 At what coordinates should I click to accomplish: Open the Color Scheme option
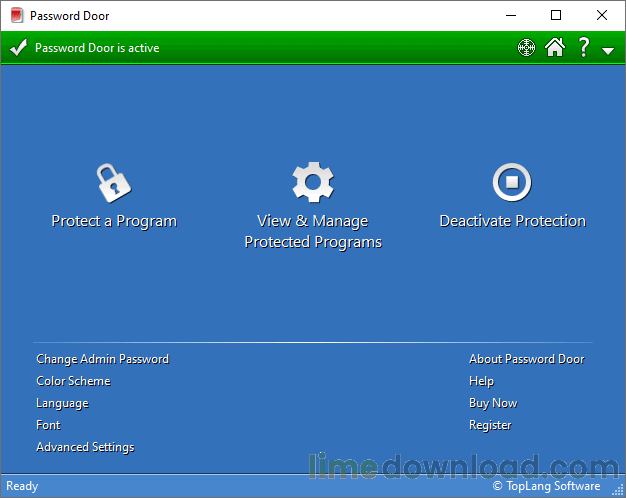pos(73,381)
